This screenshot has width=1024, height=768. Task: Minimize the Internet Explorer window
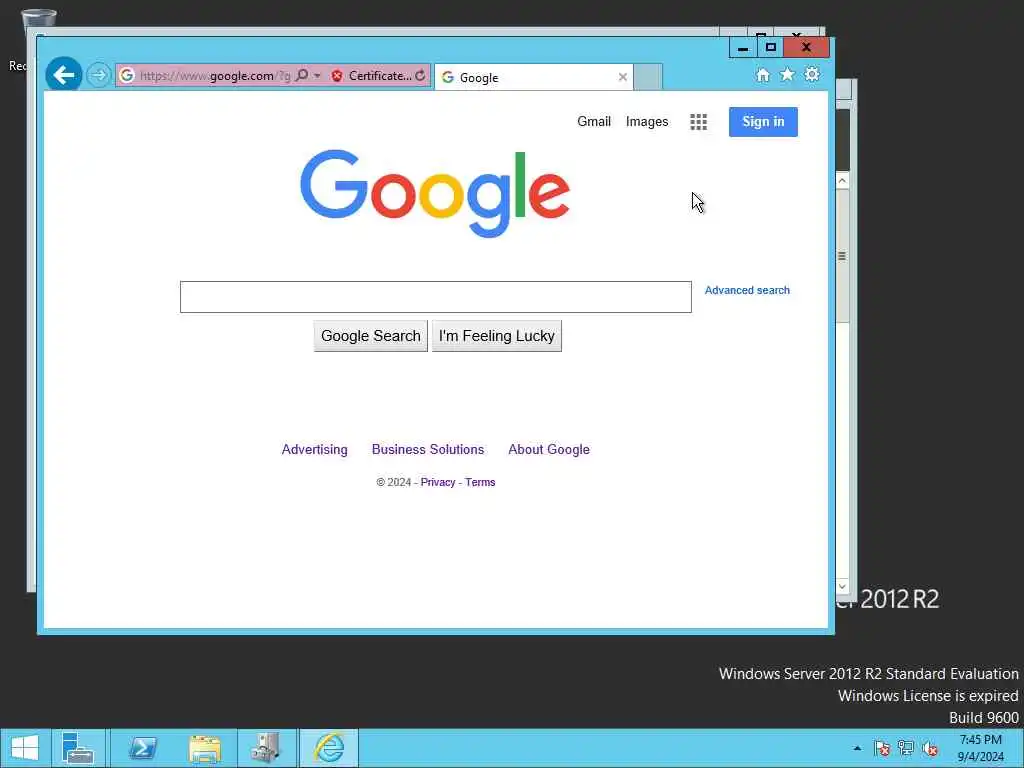[743, 48]
